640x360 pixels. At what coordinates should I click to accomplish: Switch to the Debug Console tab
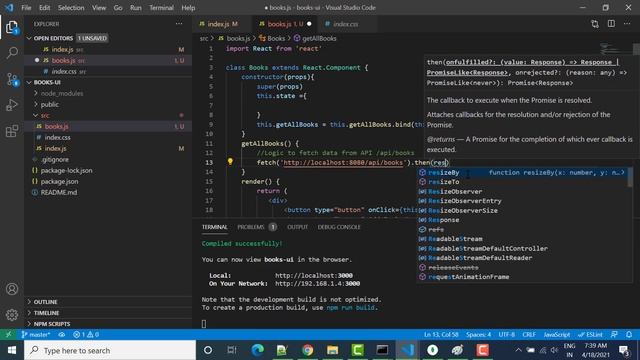coord(339,227)
